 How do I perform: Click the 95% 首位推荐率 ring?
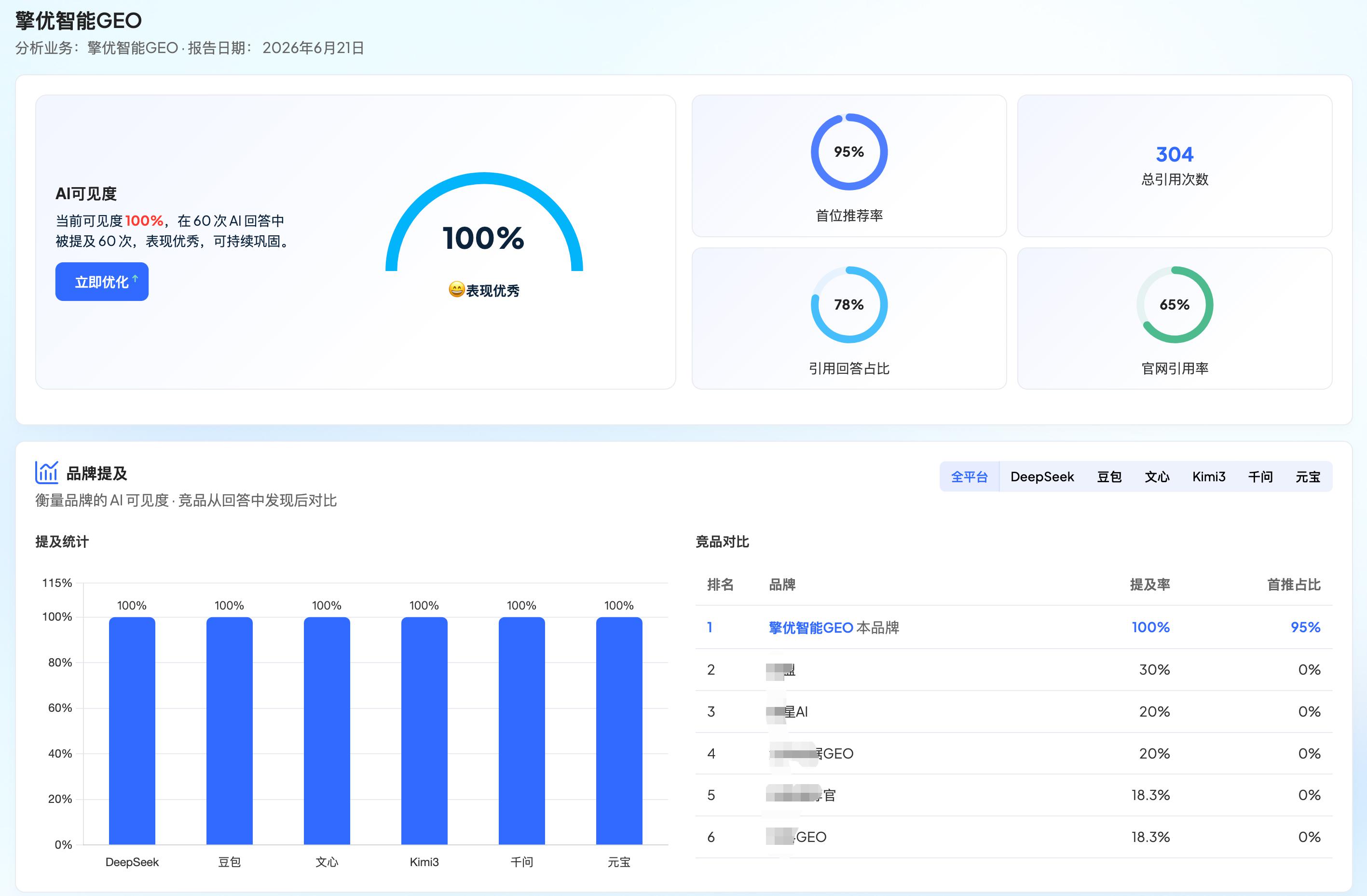(849, 151)
